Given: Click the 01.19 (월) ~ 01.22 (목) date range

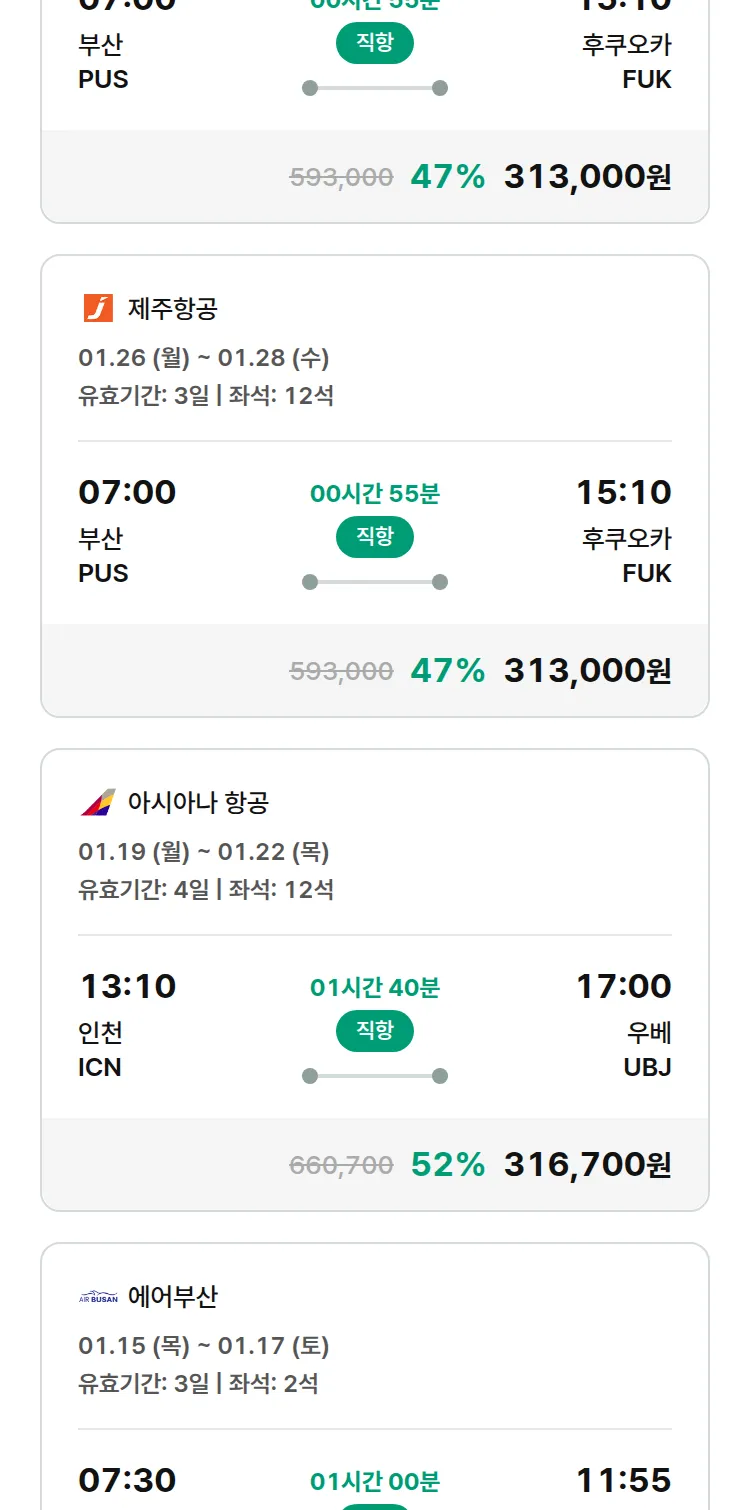Looking at the screenshot, I should [204, 852].
